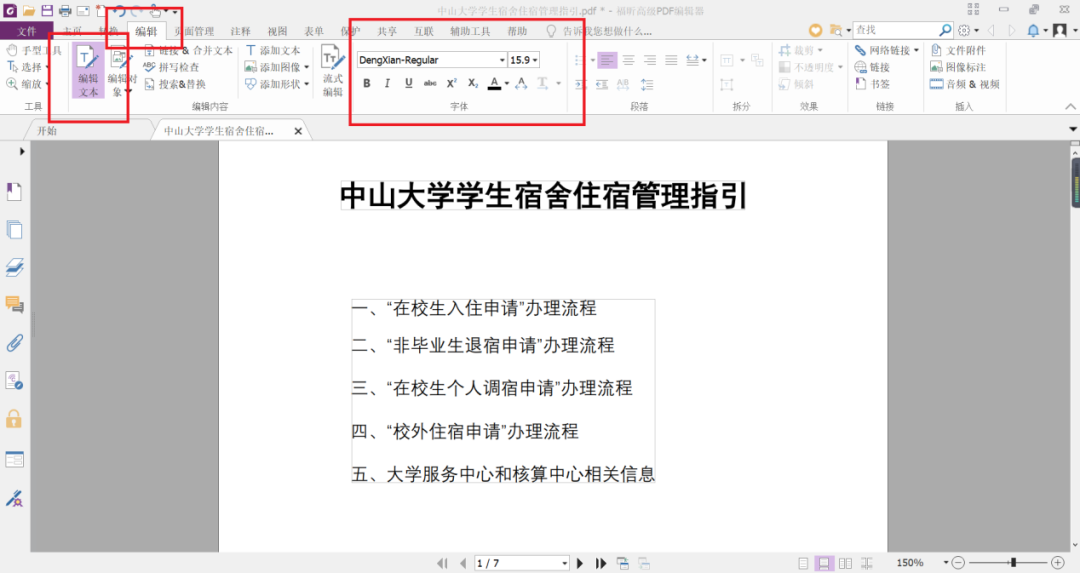Click 搜索&替换 search and replace

point(176,84)
